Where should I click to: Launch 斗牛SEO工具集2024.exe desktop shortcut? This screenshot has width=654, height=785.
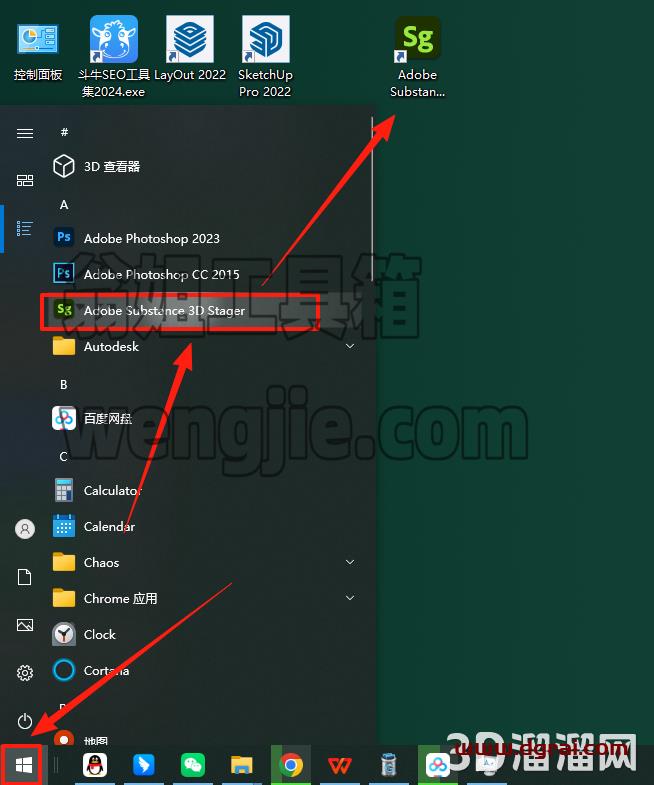point(114,56)
